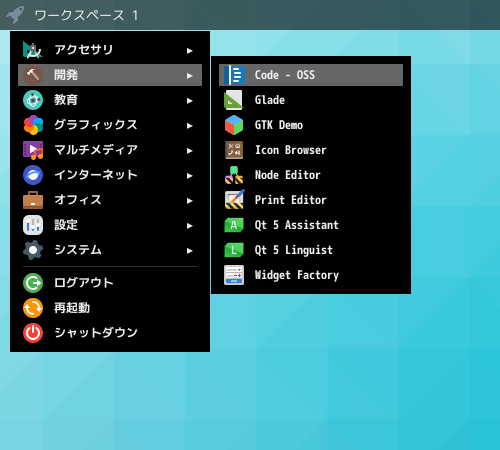Click the red シャットダウン power icon

(33, 333)
